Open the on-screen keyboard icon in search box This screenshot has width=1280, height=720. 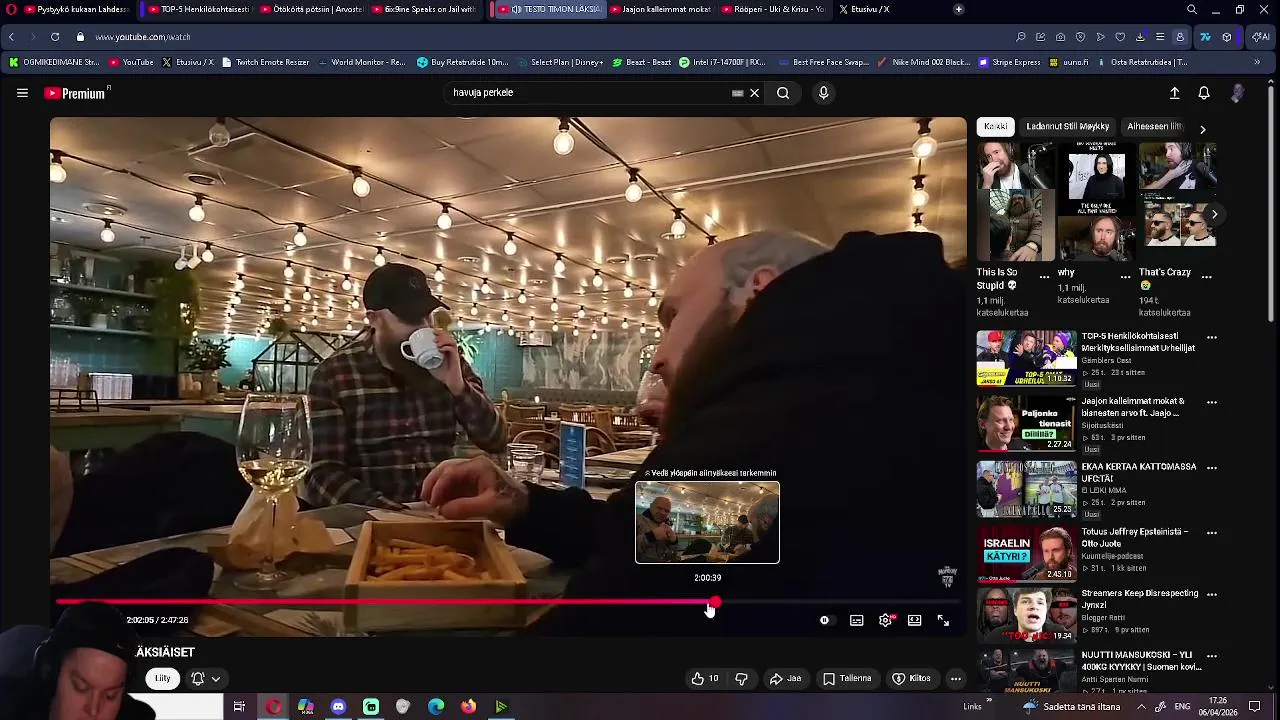click(738, 93)
